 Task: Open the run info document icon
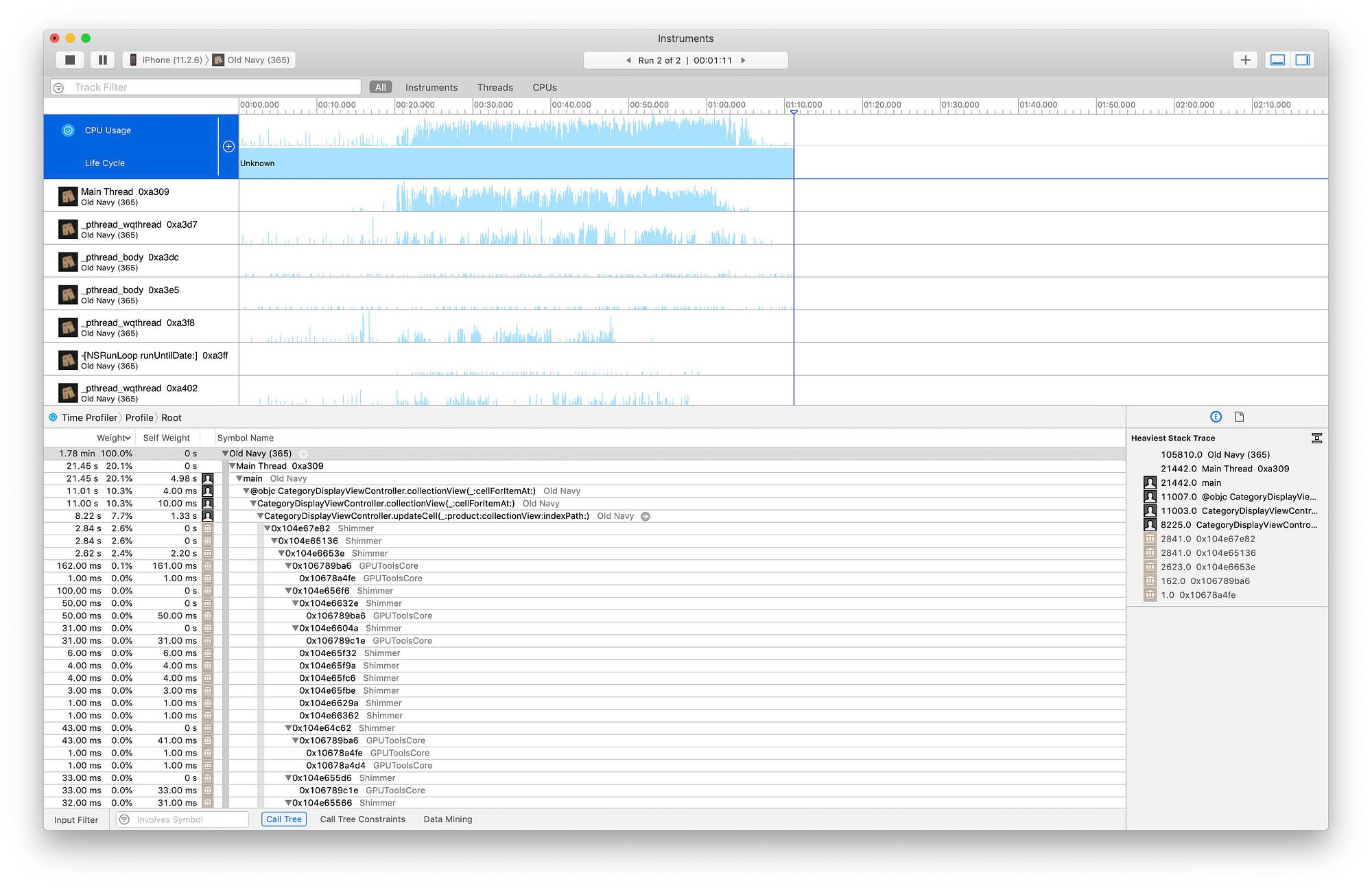tap(1239, 417)
